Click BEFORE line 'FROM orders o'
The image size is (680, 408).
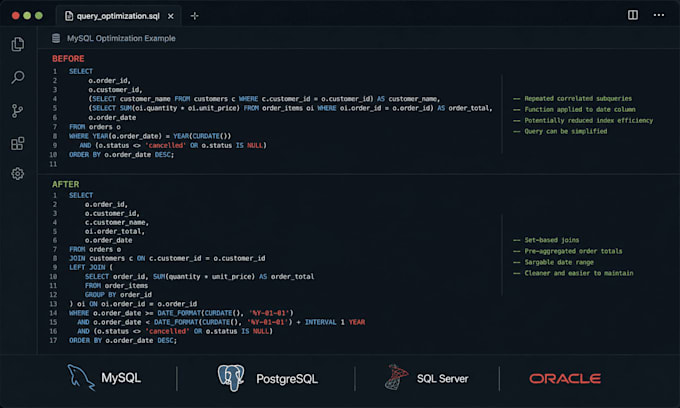(x=95, y=127)
